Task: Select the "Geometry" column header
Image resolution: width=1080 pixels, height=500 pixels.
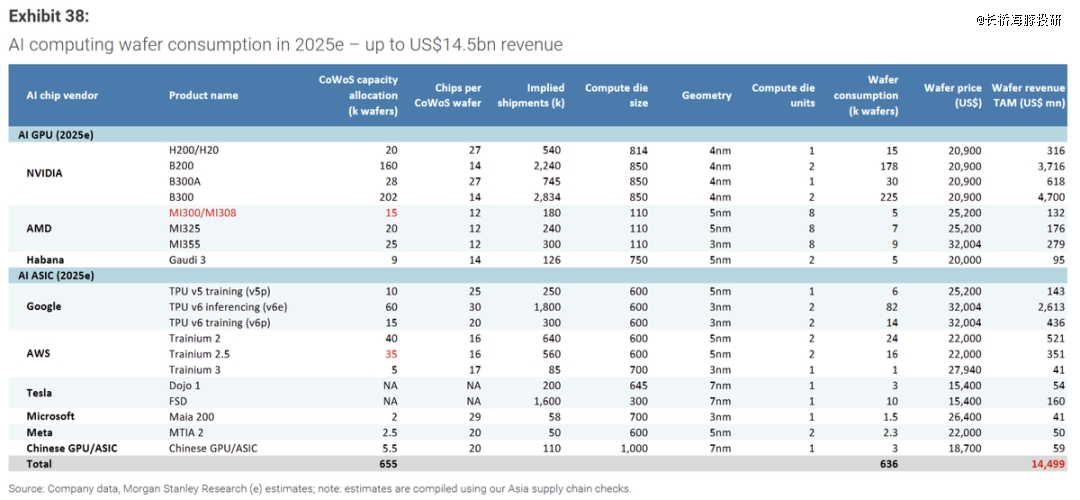Action: pyautogui.click(x=706, y=96)
